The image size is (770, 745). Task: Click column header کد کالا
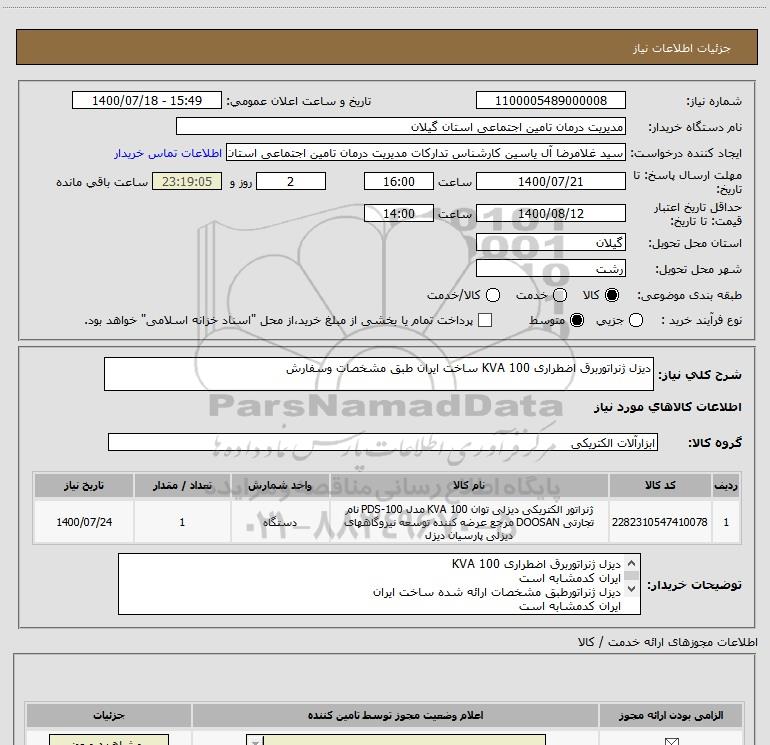[x=660, y=486]
